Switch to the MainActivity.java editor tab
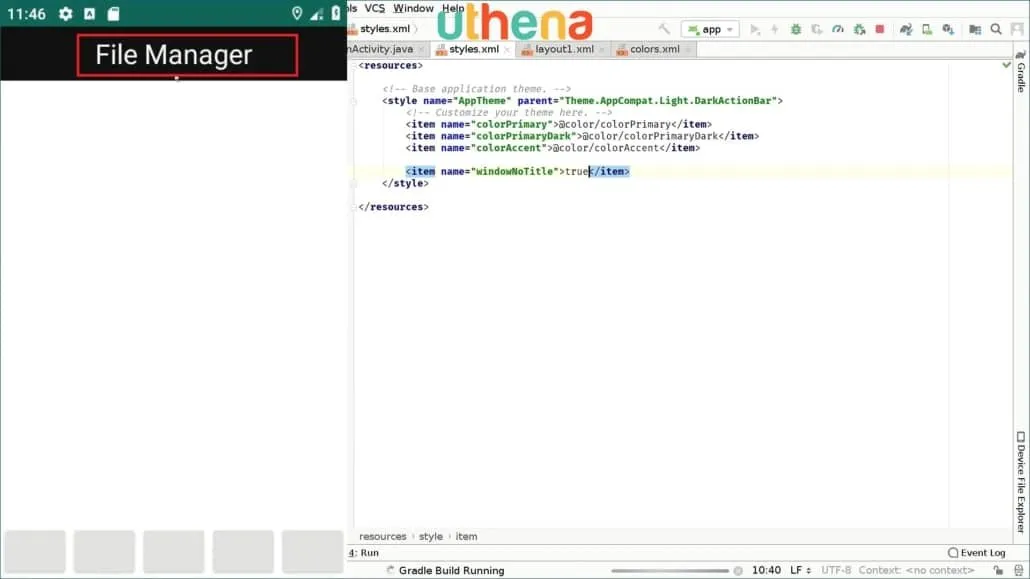This screenshot has width=1030, height=579. coord(382,49)
